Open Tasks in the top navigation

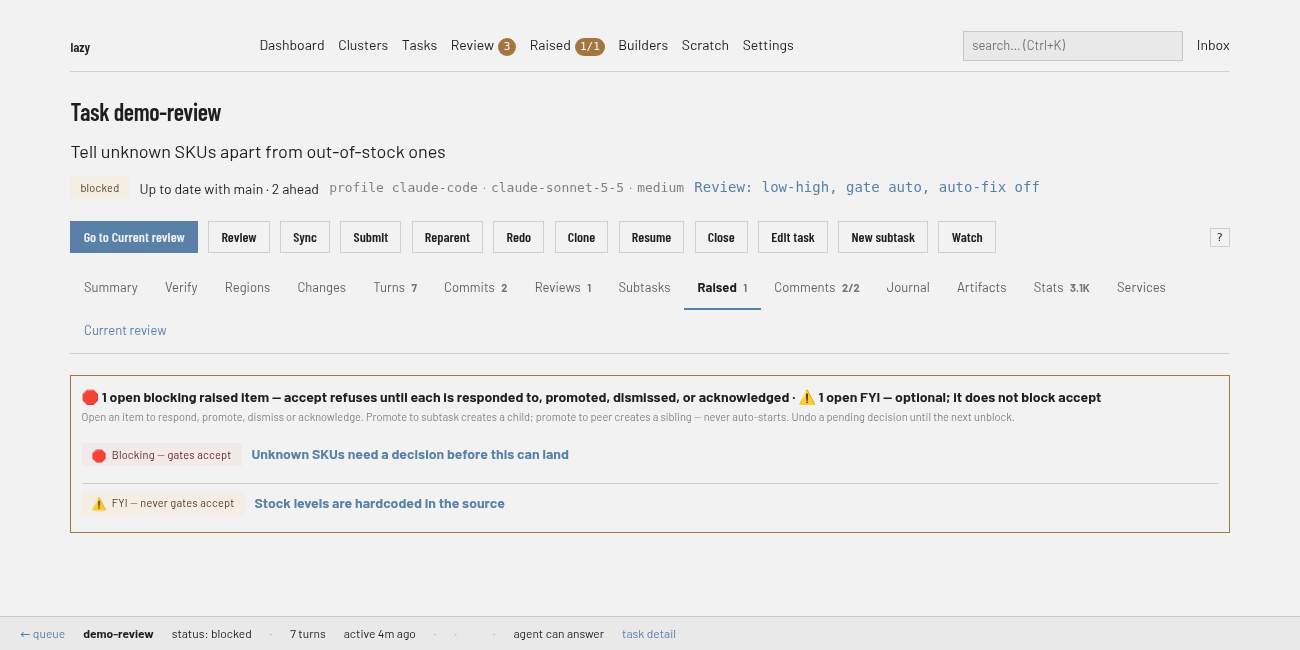coord(419,45)
